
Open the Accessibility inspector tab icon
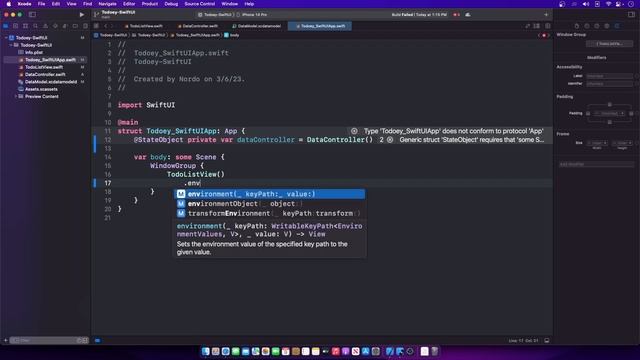tap(607, 26)
